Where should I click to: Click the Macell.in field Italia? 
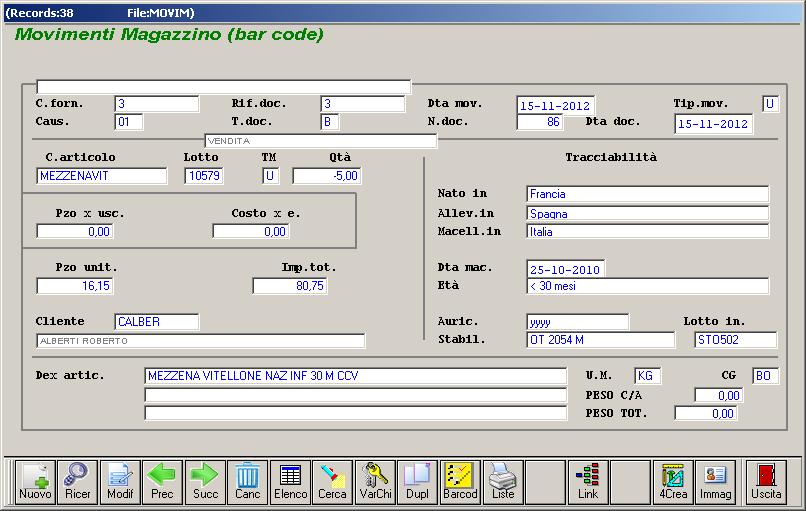coord(648,231)
